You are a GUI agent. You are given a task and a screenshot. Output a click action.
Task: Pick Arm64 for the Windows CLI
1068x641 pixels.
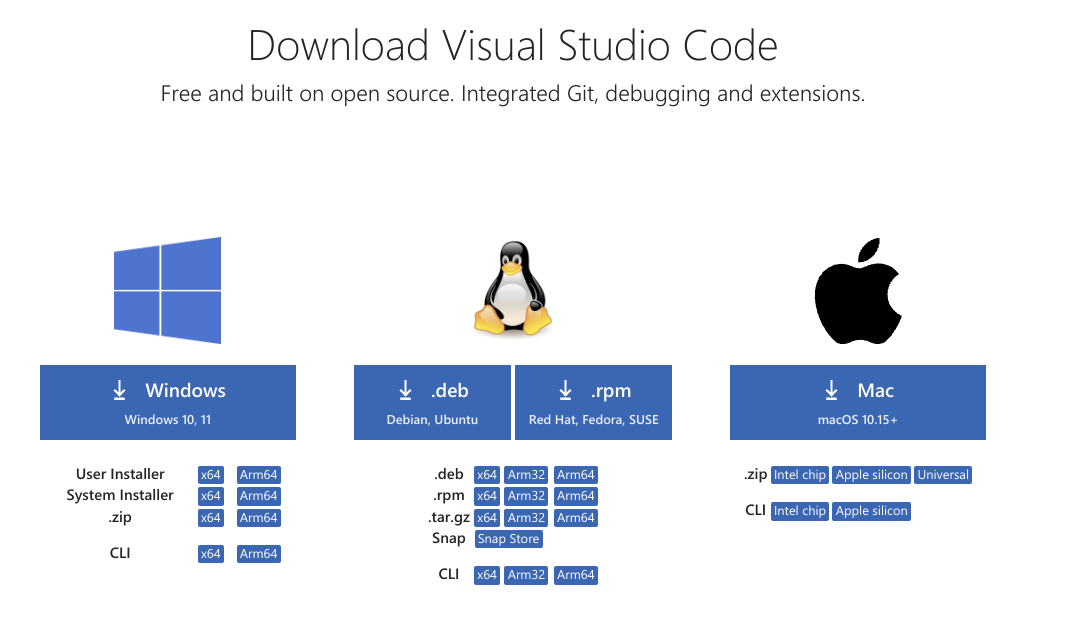[258, 554]
